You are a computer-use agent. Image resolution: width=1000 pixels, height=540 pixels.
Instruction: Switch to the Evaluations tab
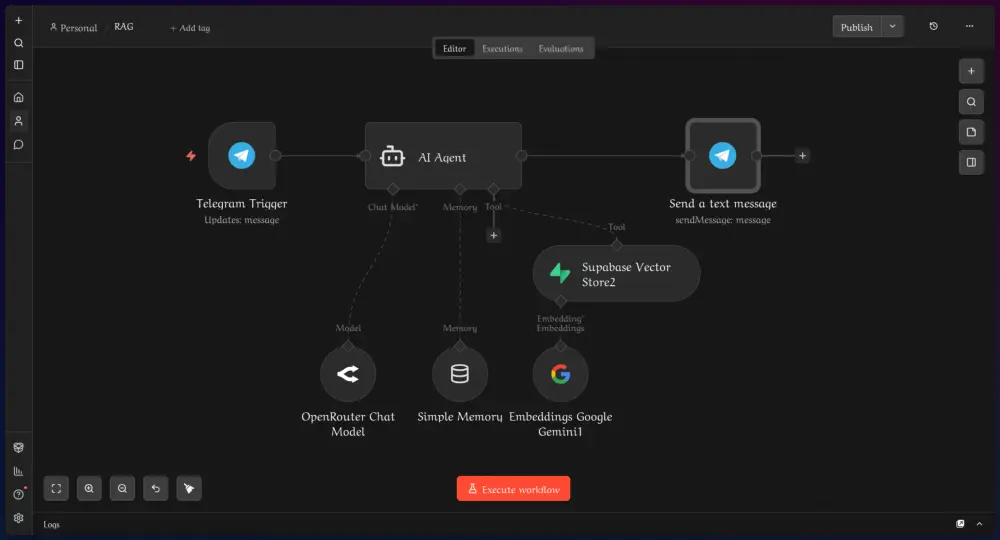(x=561, y=48)
